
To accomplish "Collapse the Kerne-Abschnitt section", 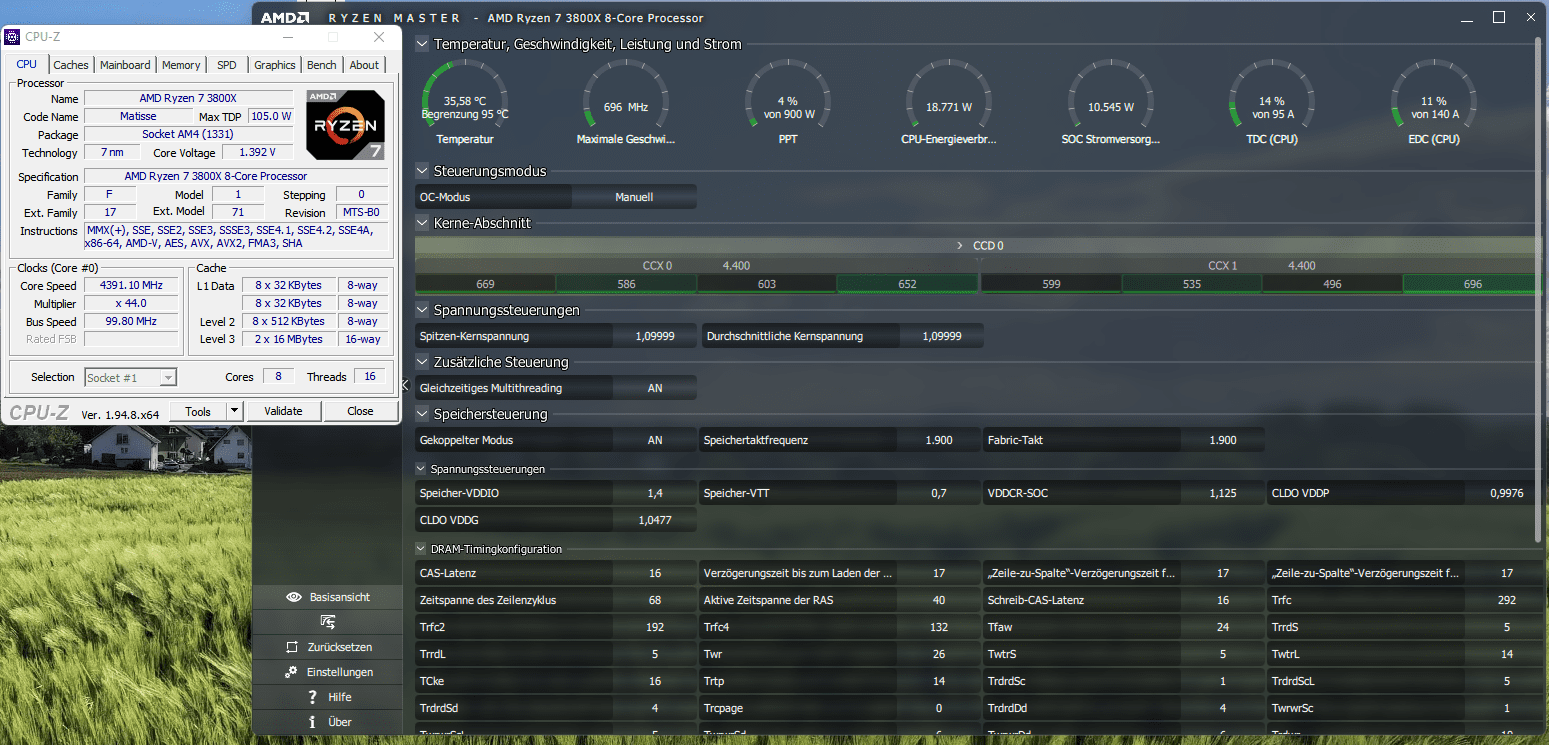I will tap(421, 223).
